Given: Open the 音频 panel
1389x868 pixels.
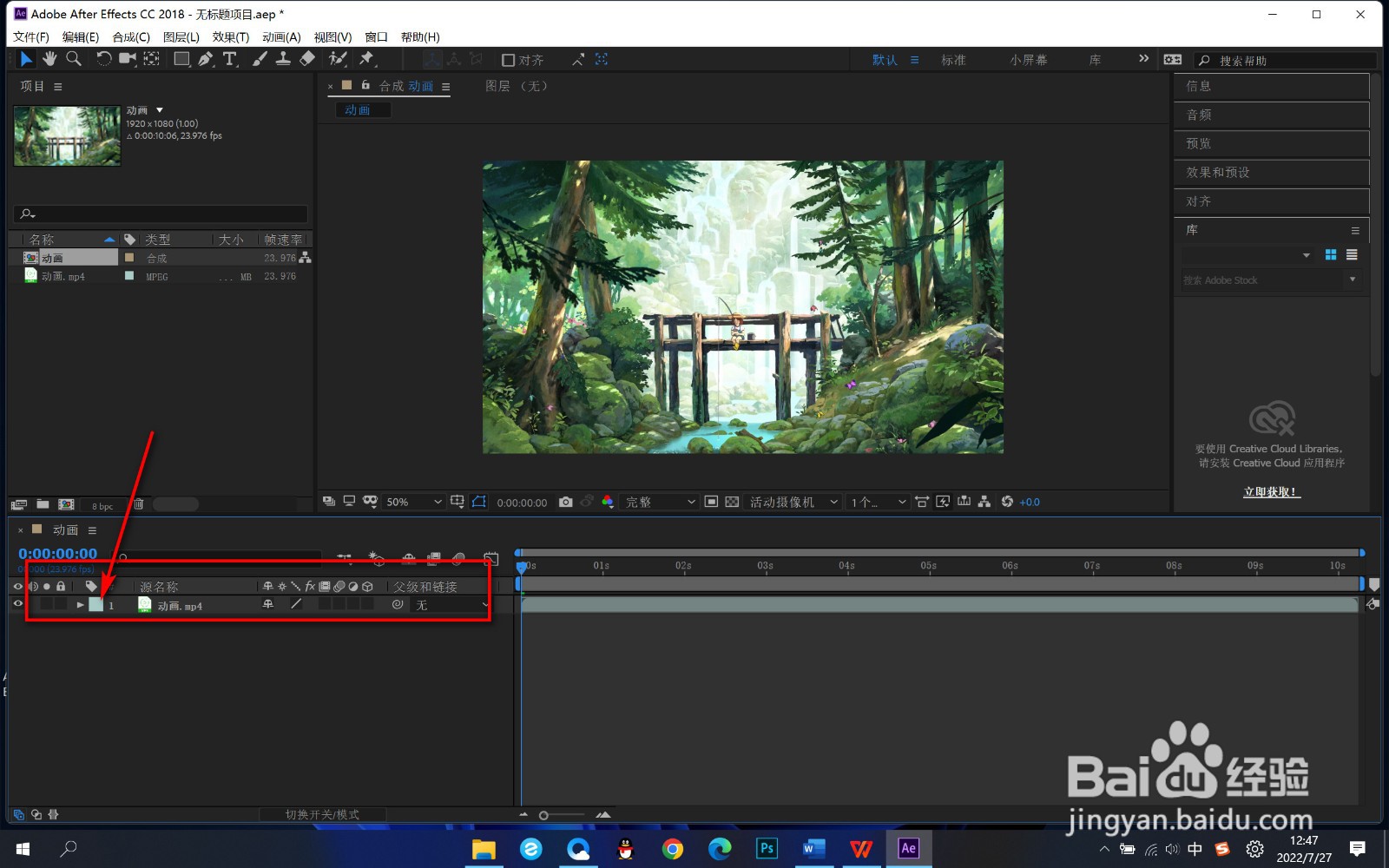Looking at the screenshot, I should [x=1272, y=115].
